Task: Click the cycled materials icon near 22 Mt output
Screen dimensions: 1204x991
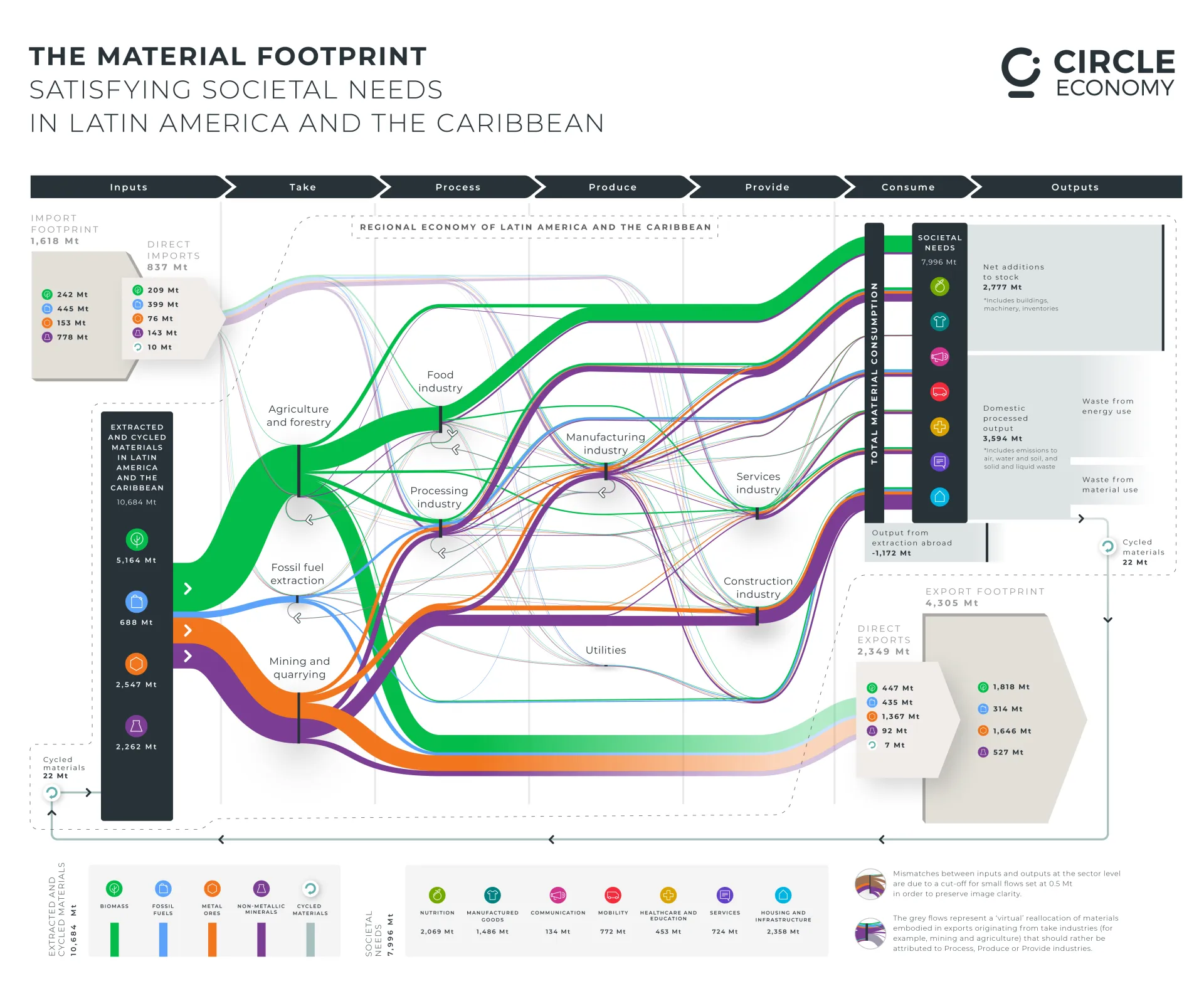Action: pos(1108,547)
